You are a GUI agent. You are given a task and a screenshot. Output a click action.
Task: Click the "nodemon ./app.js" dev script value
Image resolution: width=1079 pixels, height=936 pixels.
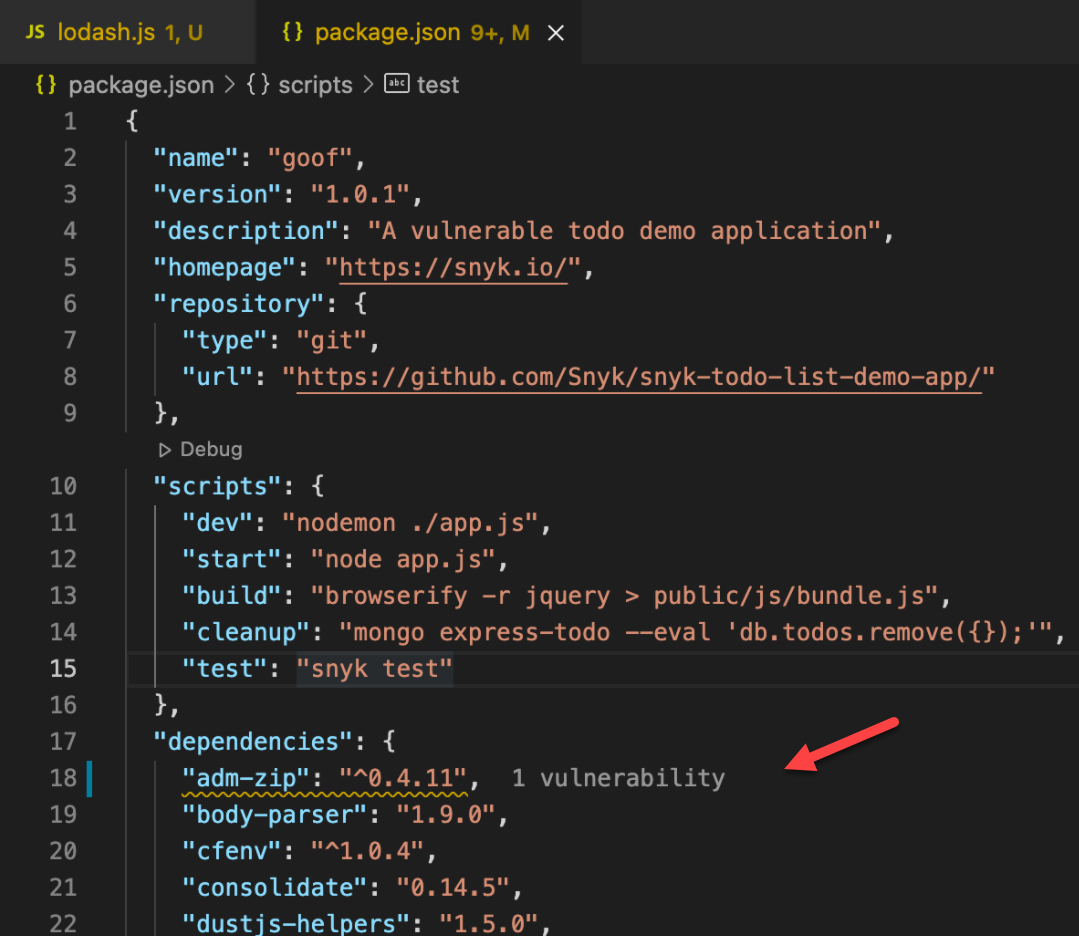[x=410, y=522]
